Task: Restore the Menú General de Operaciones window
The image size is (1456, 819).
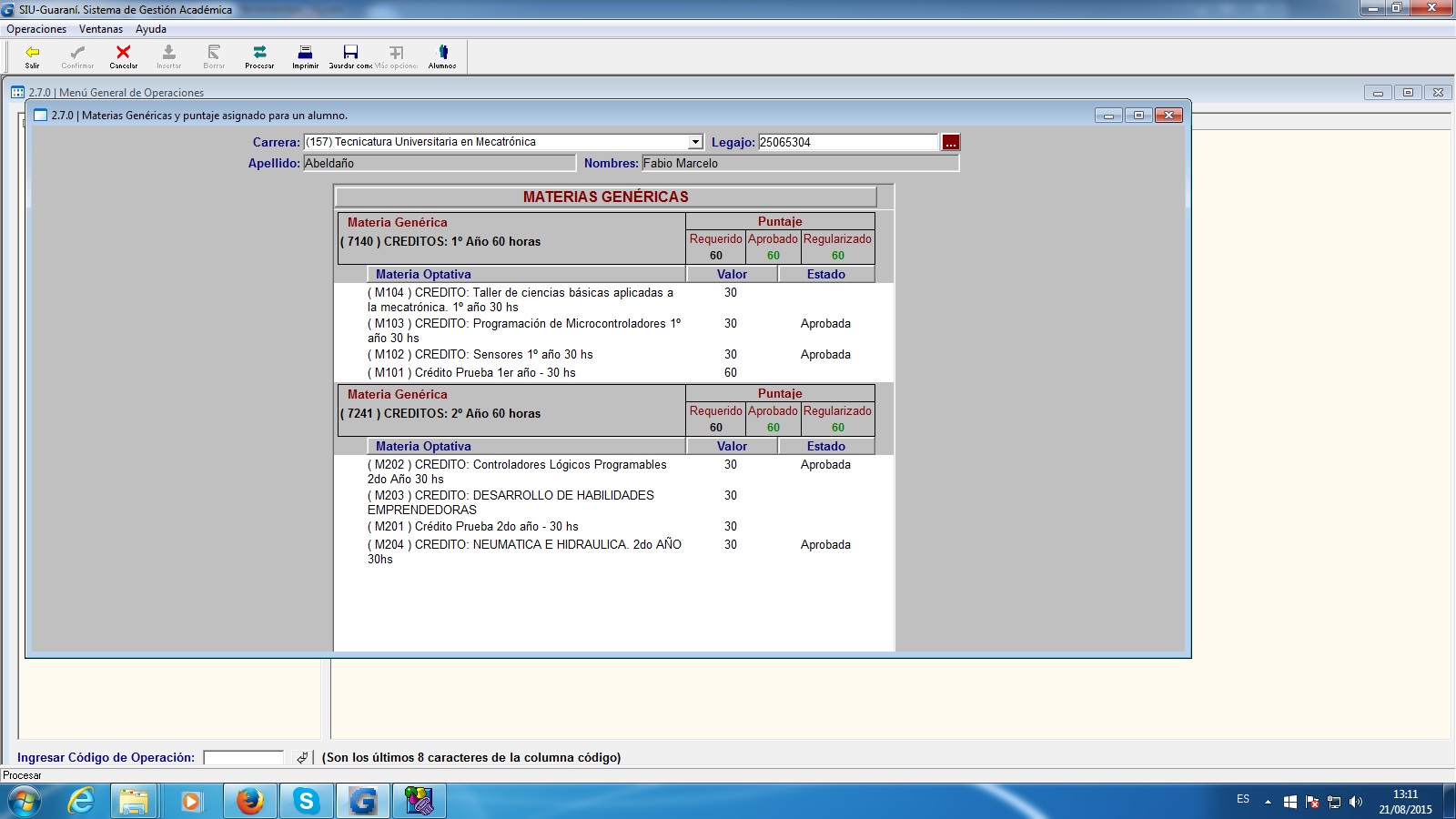Action: coord(1408,92)
